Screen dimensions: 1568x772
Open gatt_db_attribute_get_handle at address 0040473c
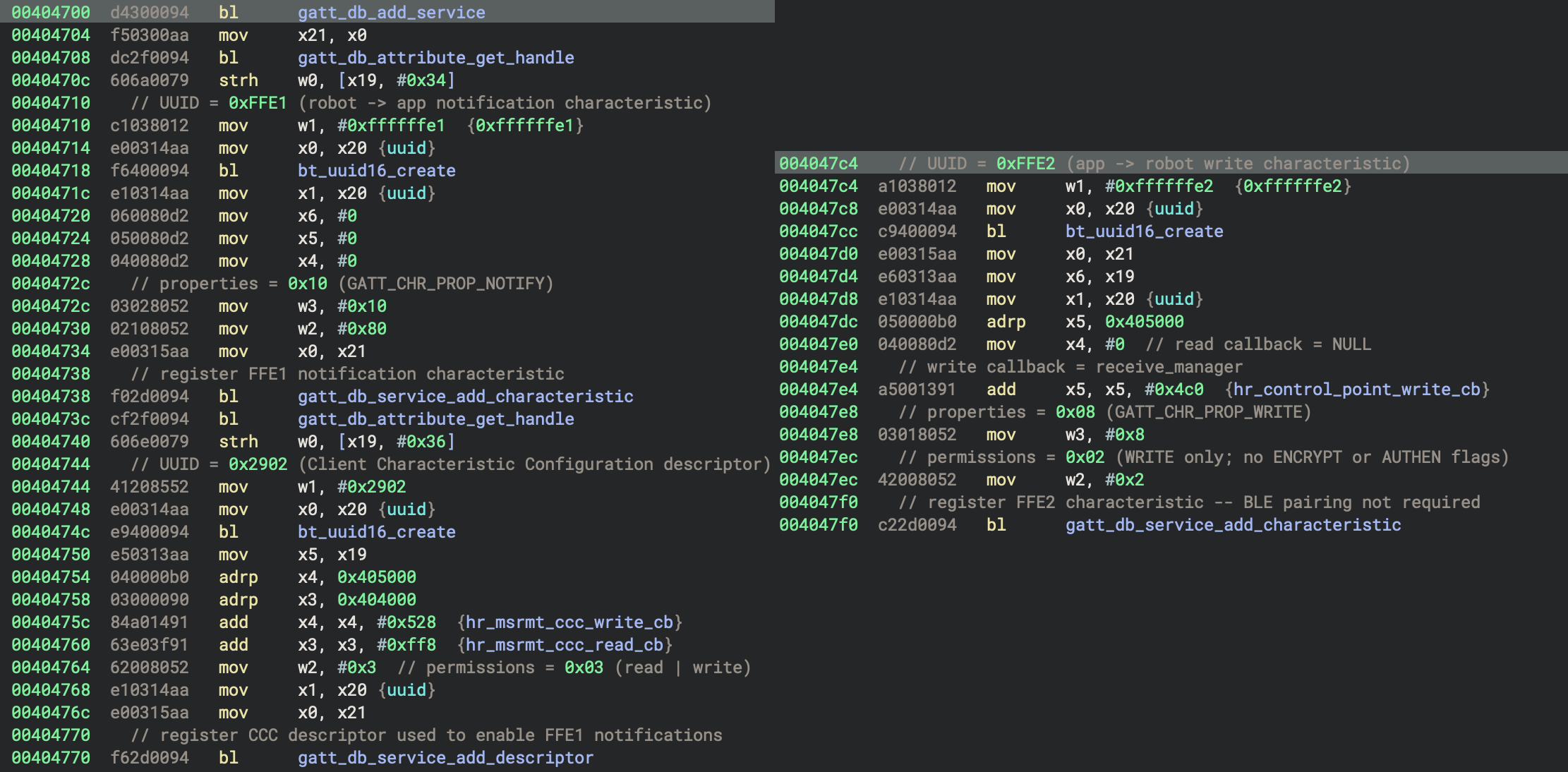tap(435, 419)
